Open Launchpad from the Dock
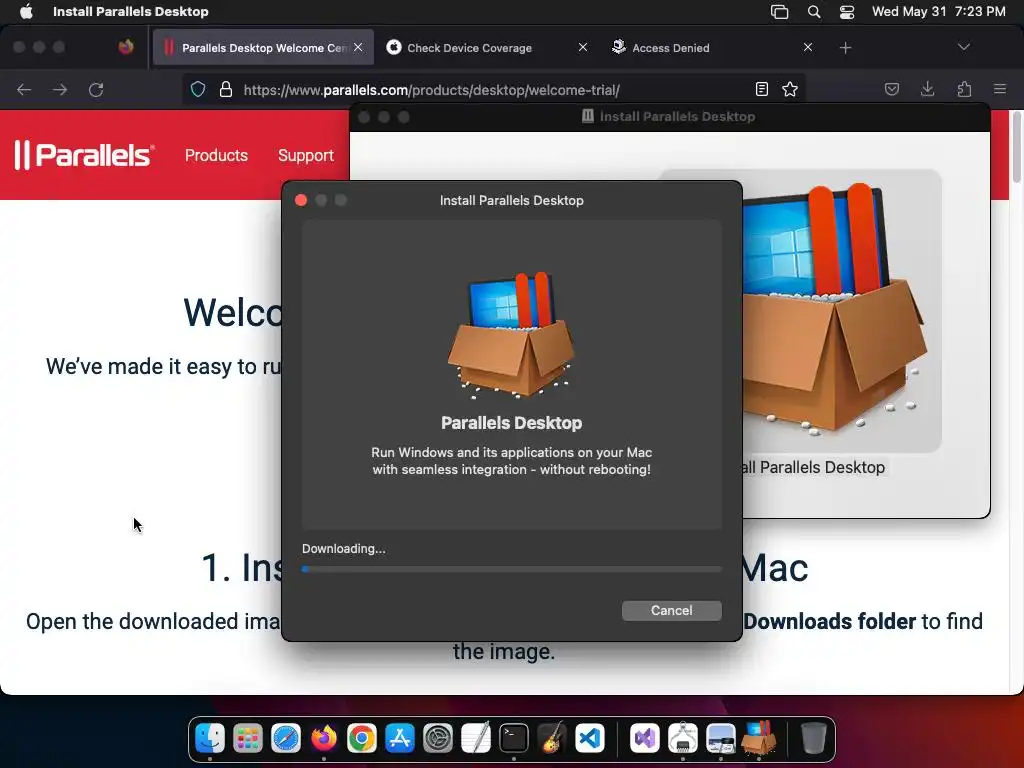This screenshot has width=1024, height=768. coord(248,739)
